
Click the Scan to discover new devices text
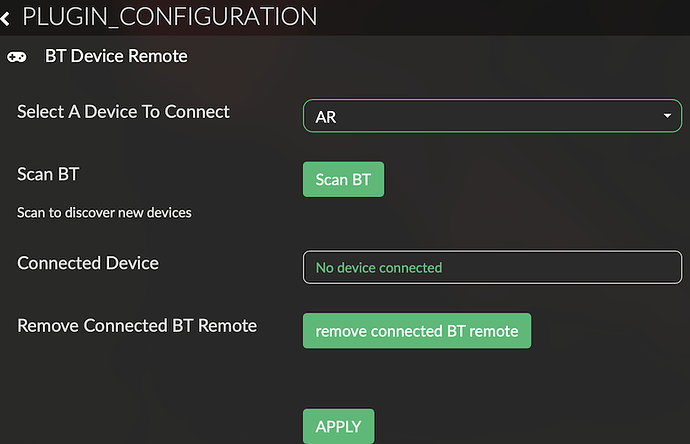click(104, 213)
